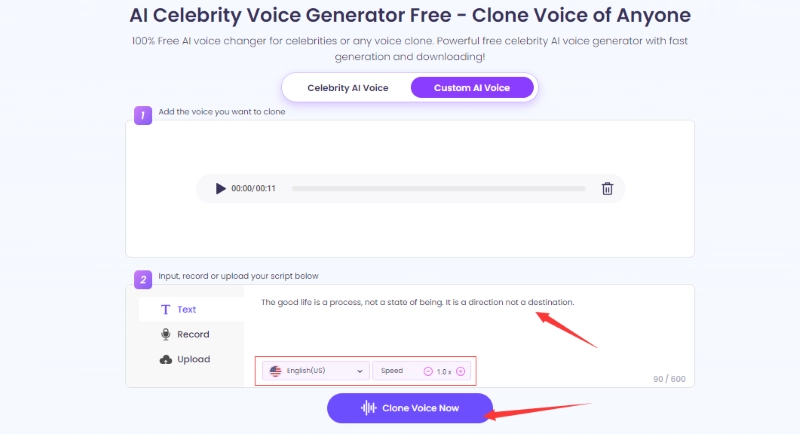Click the audio progress bar track

pyautogui.click(x=438, y=188)
